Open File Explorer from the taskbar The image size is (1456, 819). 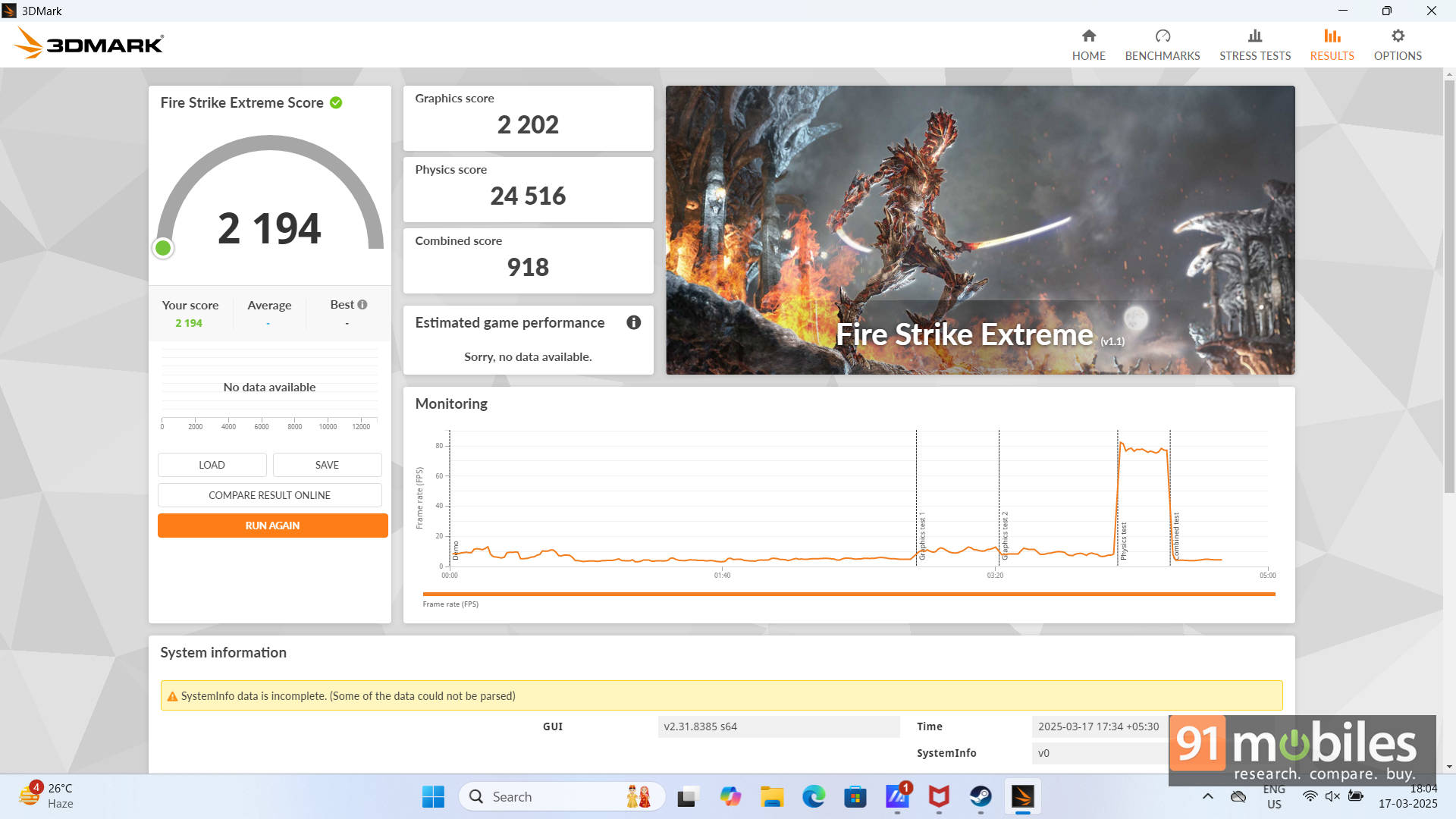click(x=772, y=797)
